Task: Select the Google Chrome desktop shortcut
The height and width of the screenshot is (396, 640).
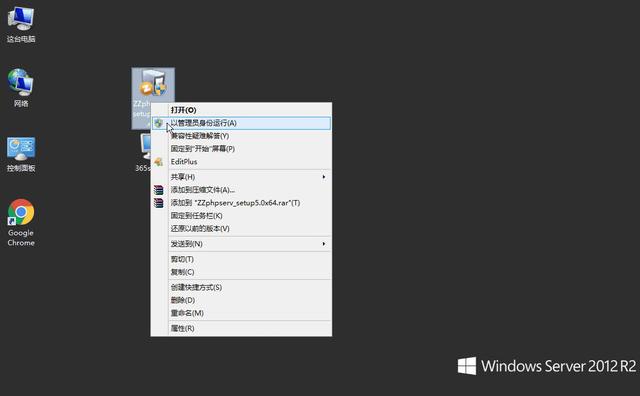Action: (x=21, y=223)
